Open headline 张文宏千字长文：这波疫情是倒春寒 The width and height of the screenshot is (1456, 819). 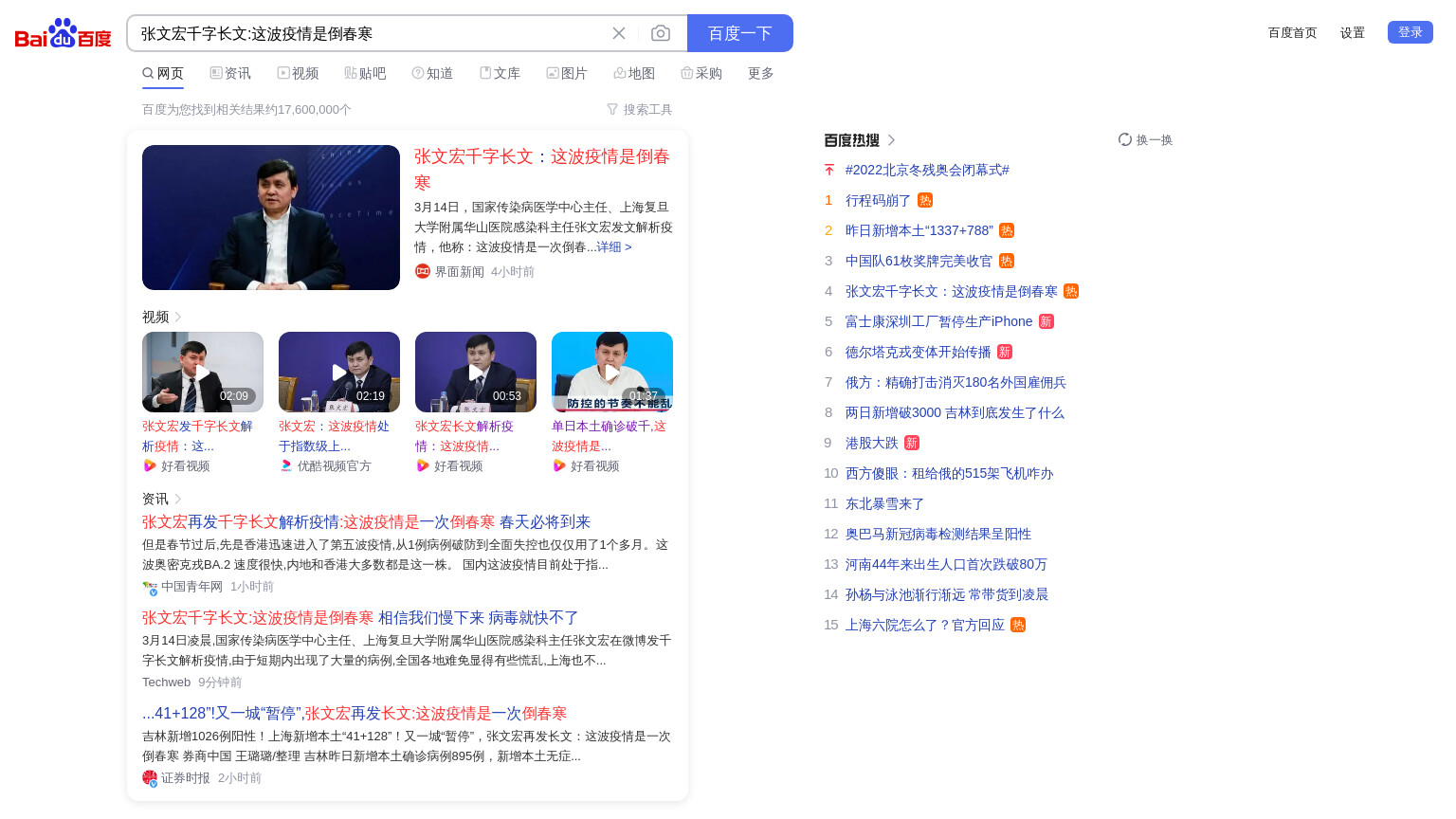point(542,169)
